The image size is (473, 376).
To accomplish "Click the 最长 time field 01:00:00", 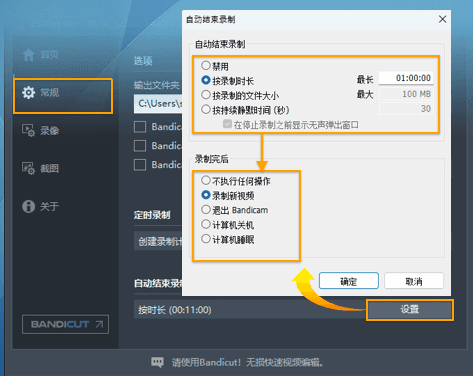I will (x=406, y=78).
